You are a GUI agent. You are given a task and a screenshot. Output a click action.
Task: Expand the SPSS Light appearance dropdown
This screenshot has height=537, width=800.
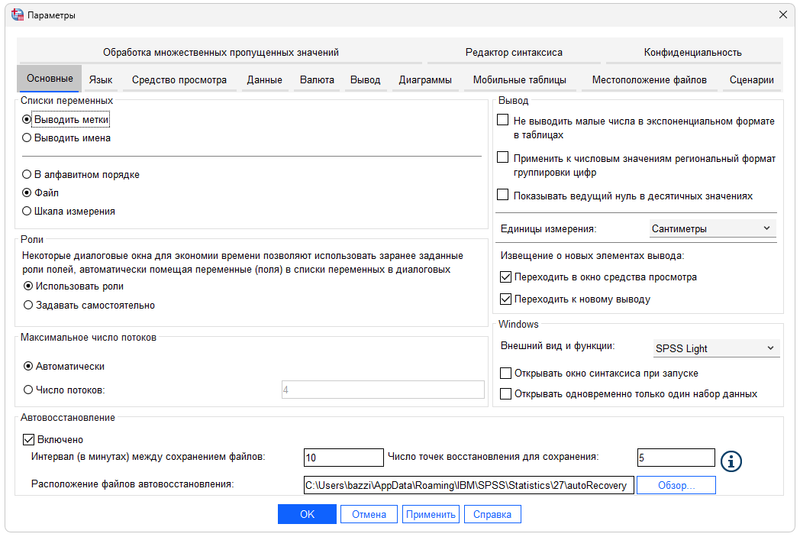(712, 348)
